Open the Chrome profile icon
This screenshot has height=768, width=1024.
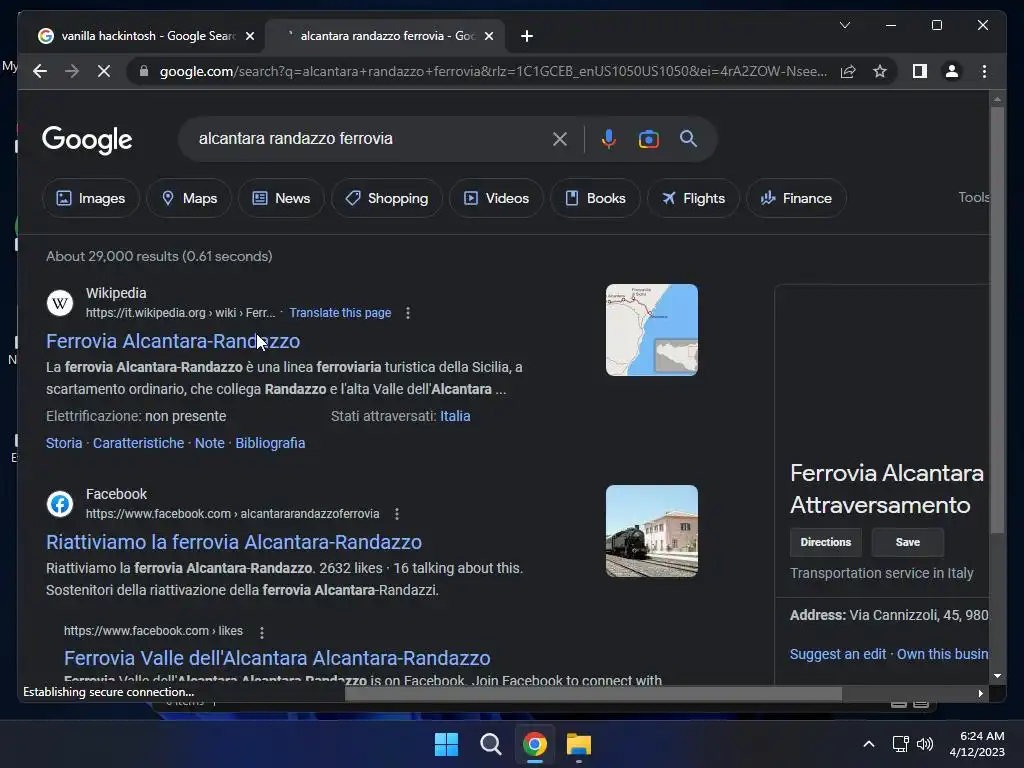point(952,71)
